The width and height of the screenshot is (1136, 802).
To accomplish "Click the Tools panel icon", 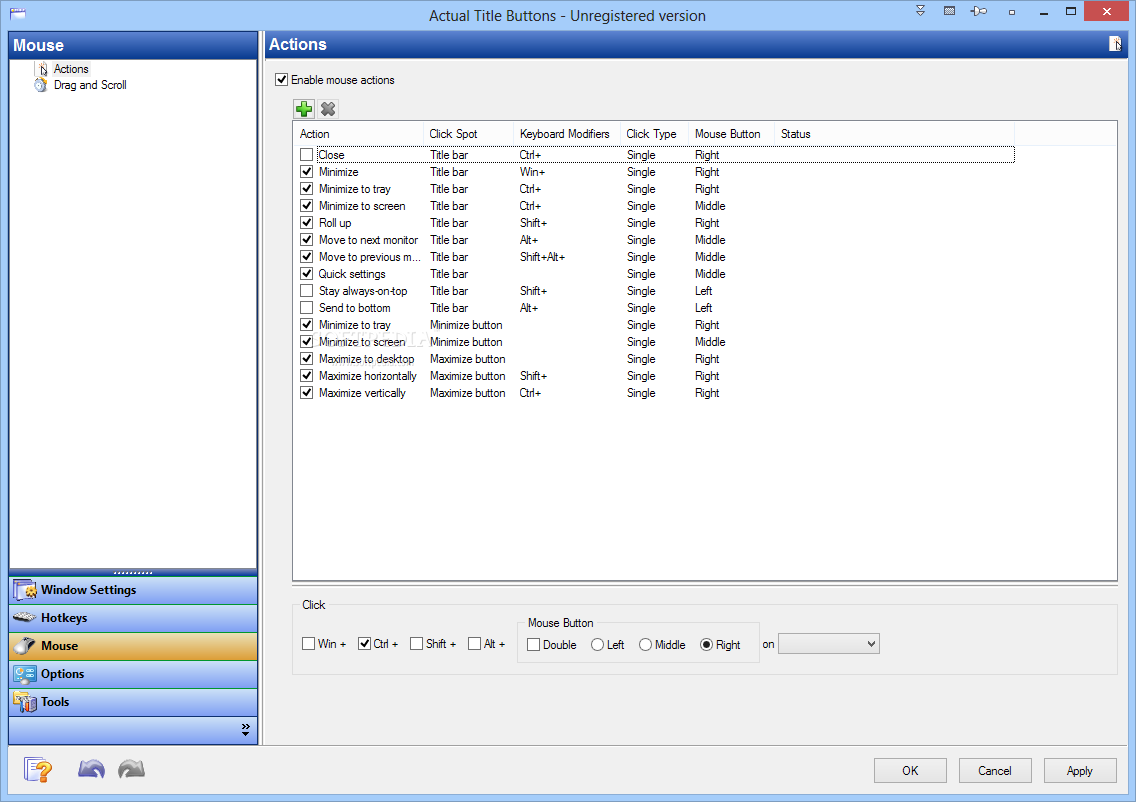I will coord(25,701).
